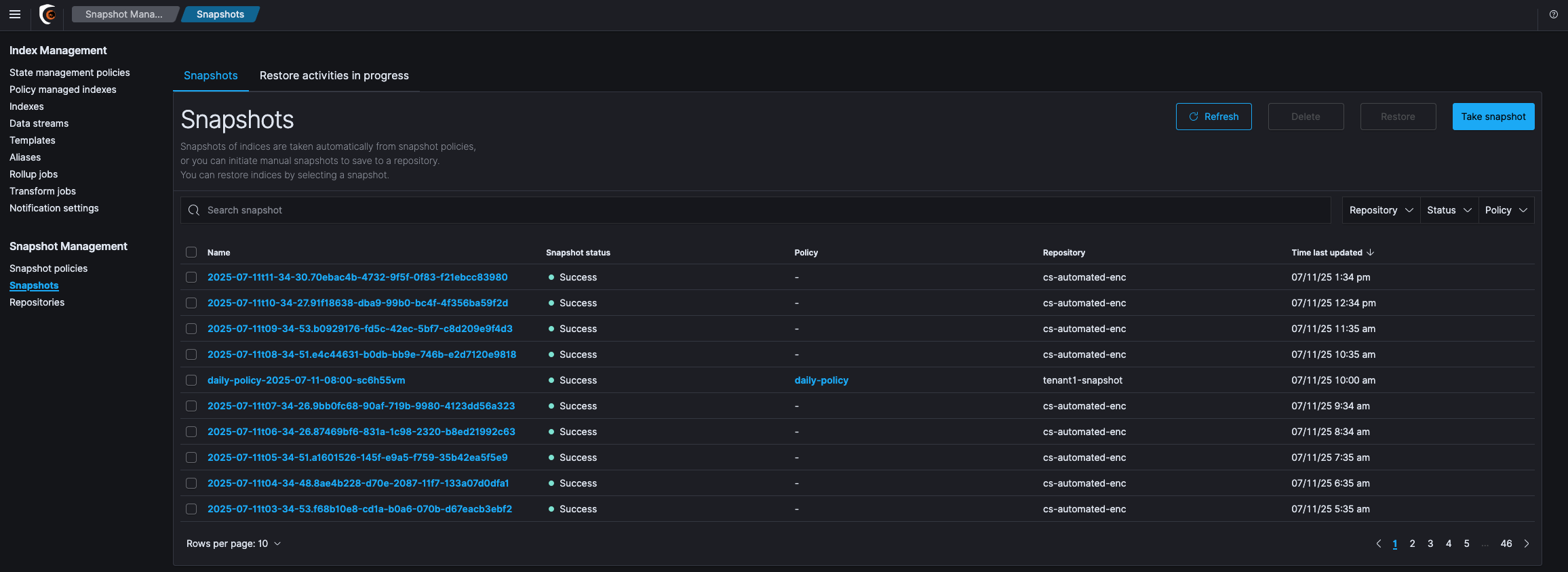The height and width of the screenshot is (572, 1568).
Task: Click the application logo icon
Action: coord(47,14)
